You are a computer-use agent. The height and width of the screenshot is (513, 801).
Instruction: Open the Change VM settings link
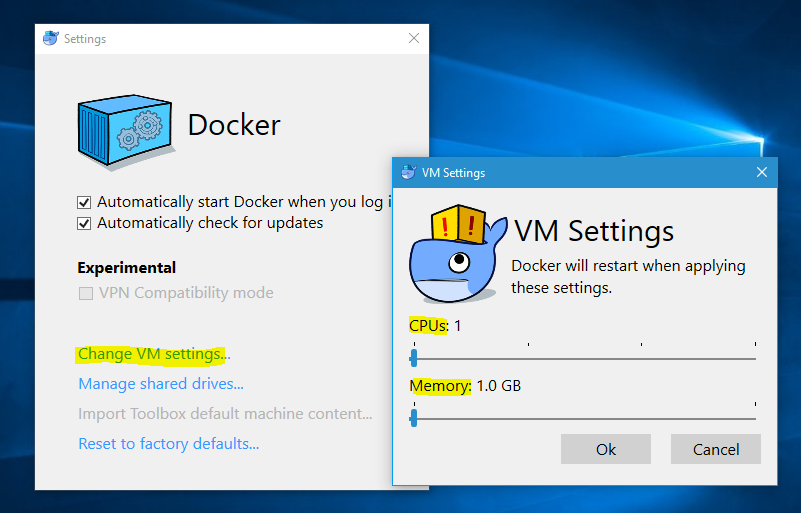(x=153, y=354)
